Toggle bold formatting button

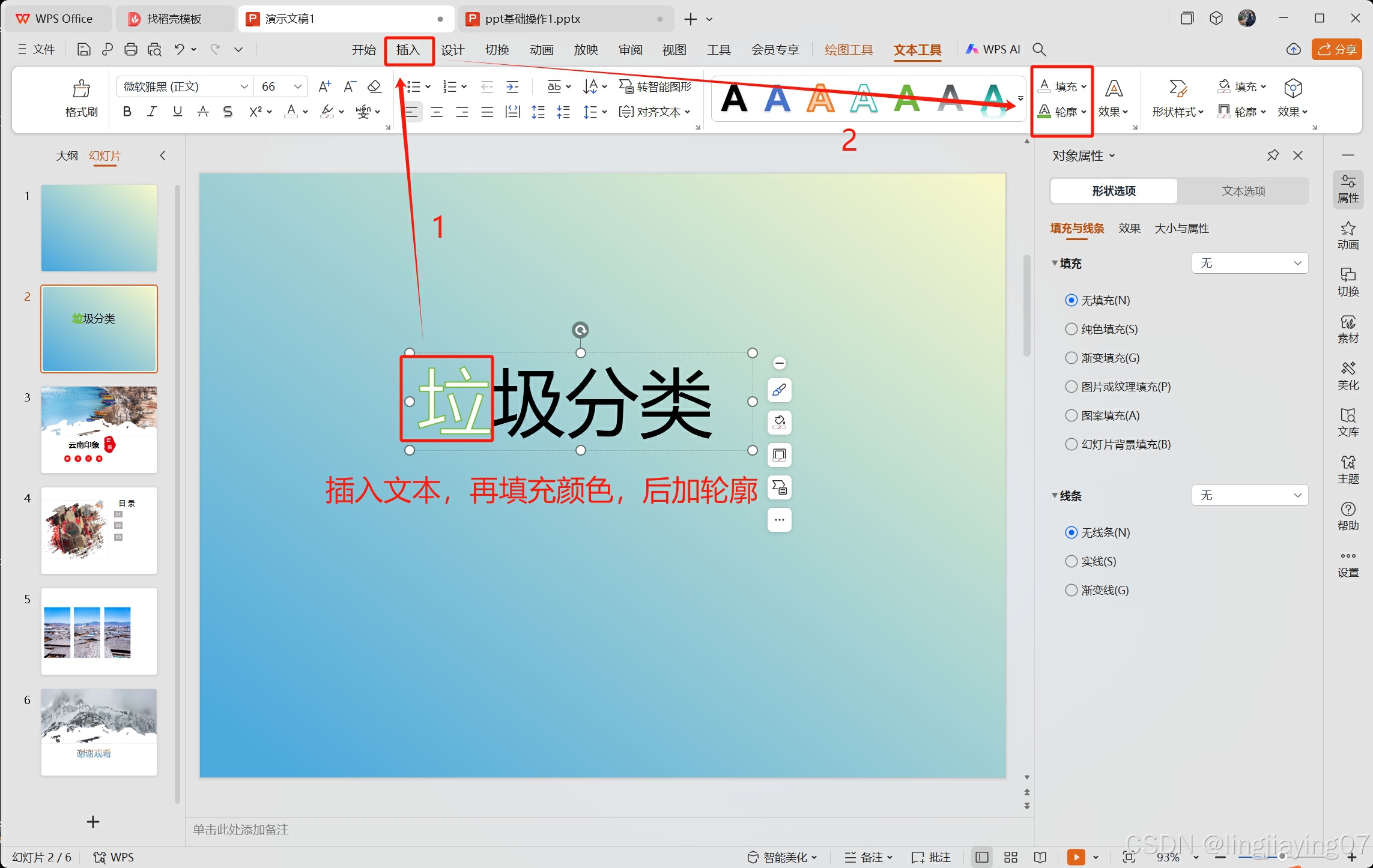127,112
